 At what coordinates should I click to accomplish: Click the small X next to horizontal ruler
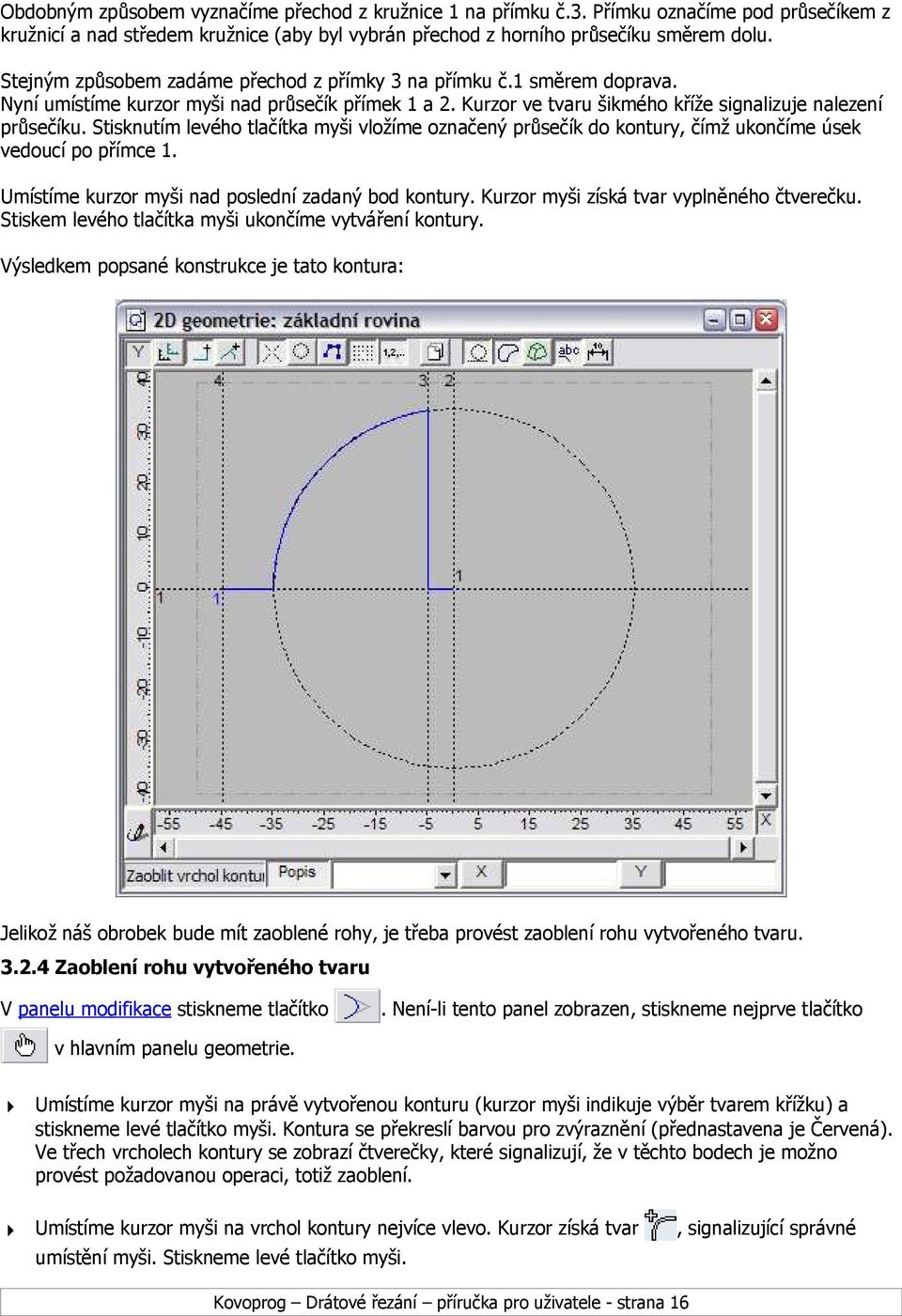766,820
